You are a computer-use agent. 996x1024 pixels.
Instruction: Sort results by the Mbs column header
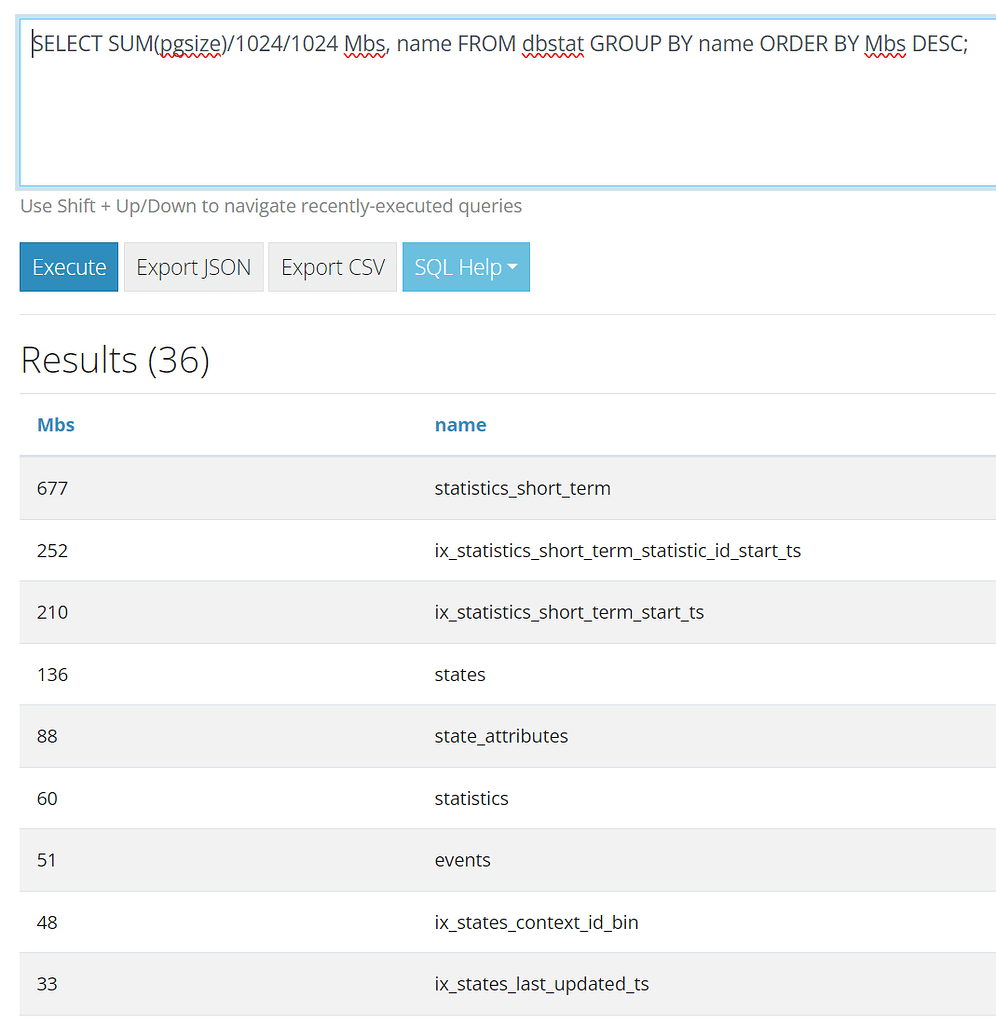click(x=55, y=424)
